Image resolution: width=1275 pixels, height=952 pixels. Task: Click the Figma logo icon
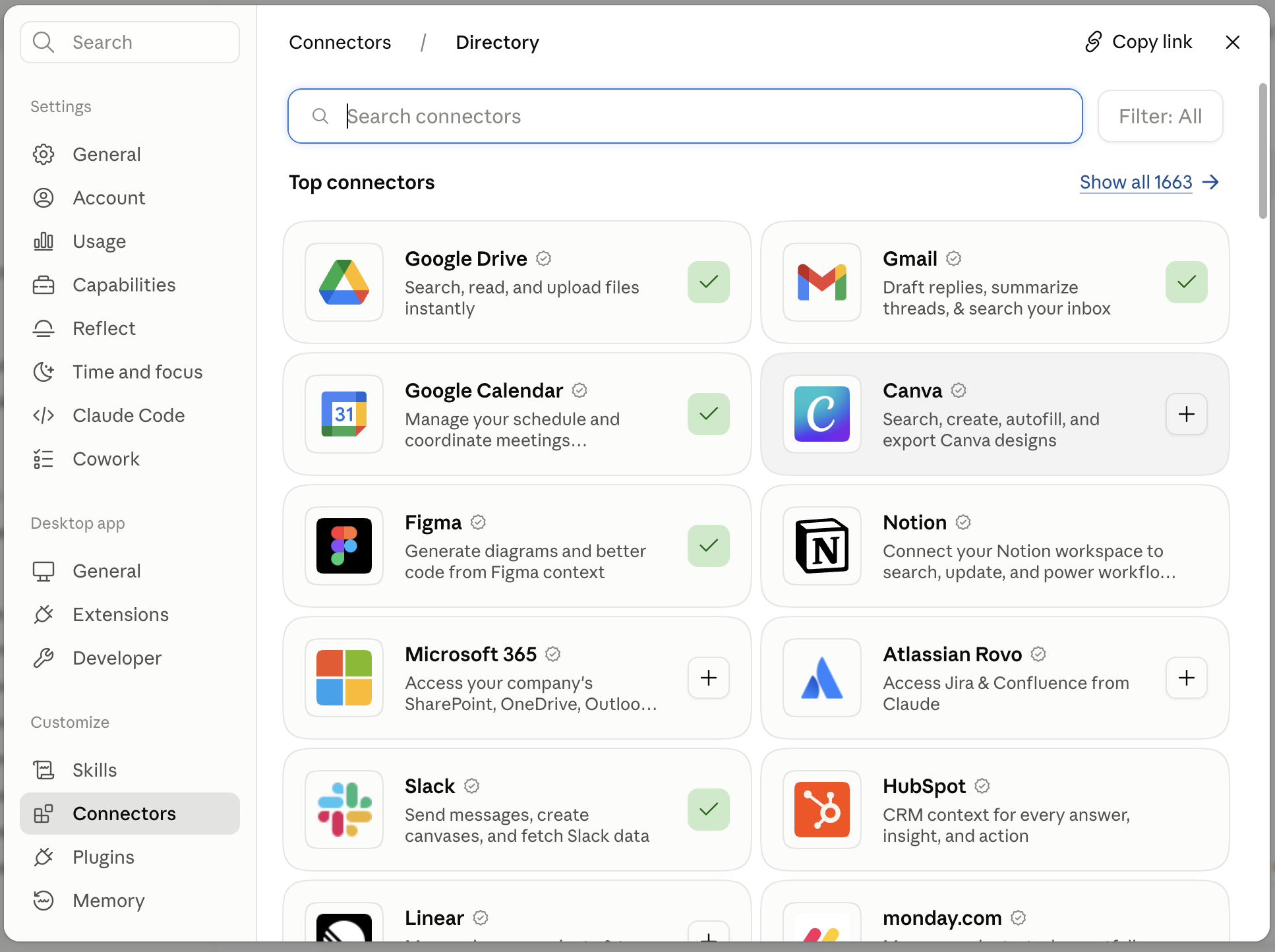coord(344,546)
